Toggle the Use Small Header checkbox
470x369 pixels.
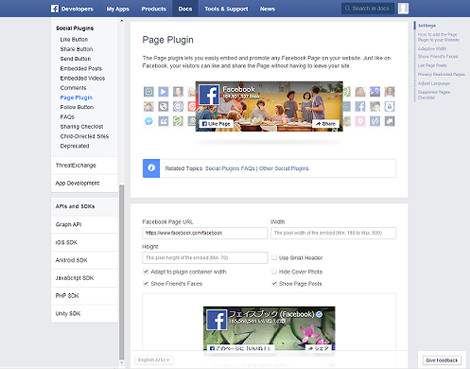(274, 257)
